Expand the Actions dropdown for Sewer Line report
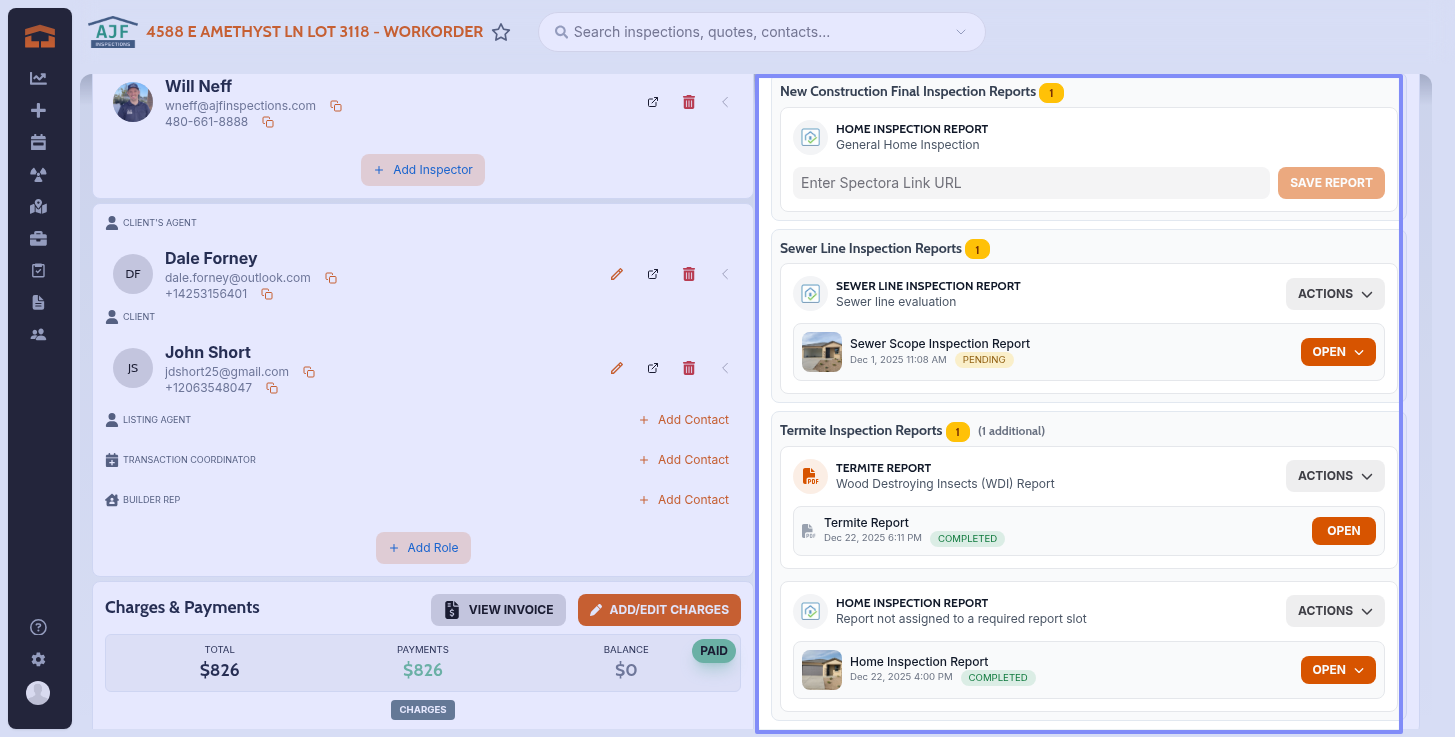The width and height of the screenshot is (1455, 737). 1334,294
